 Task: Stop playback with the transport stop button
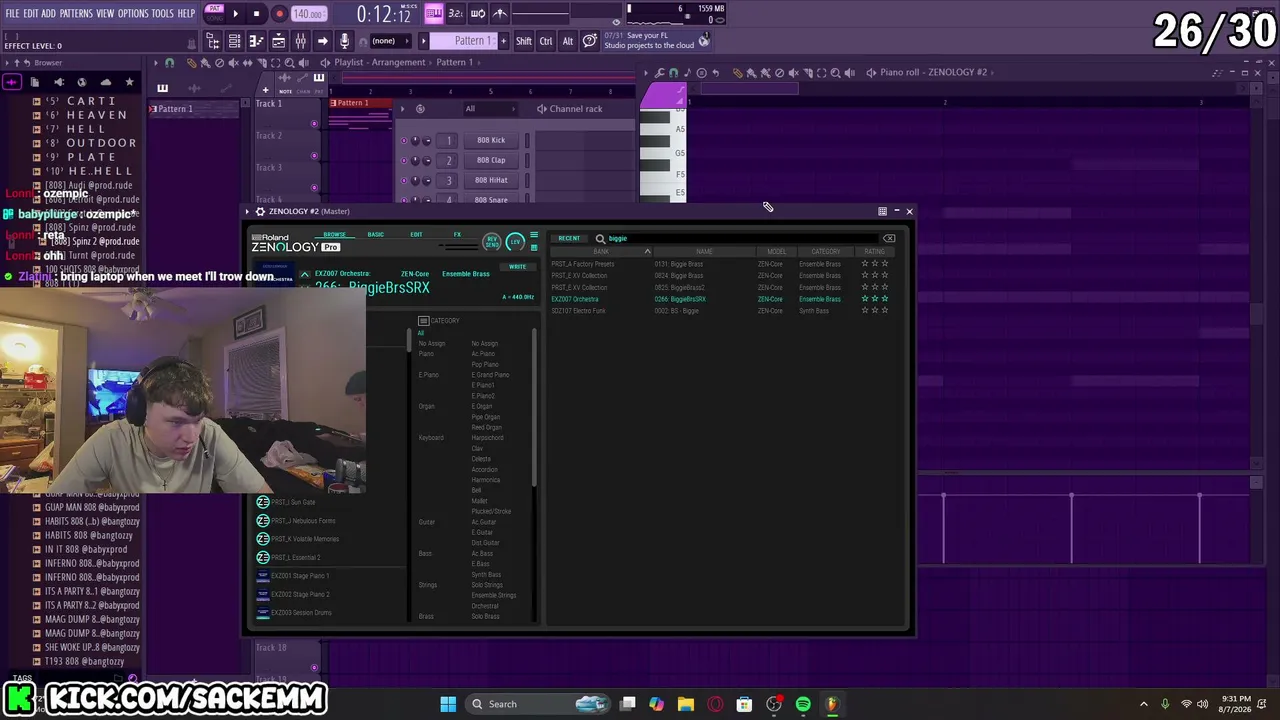coord(257,14)
